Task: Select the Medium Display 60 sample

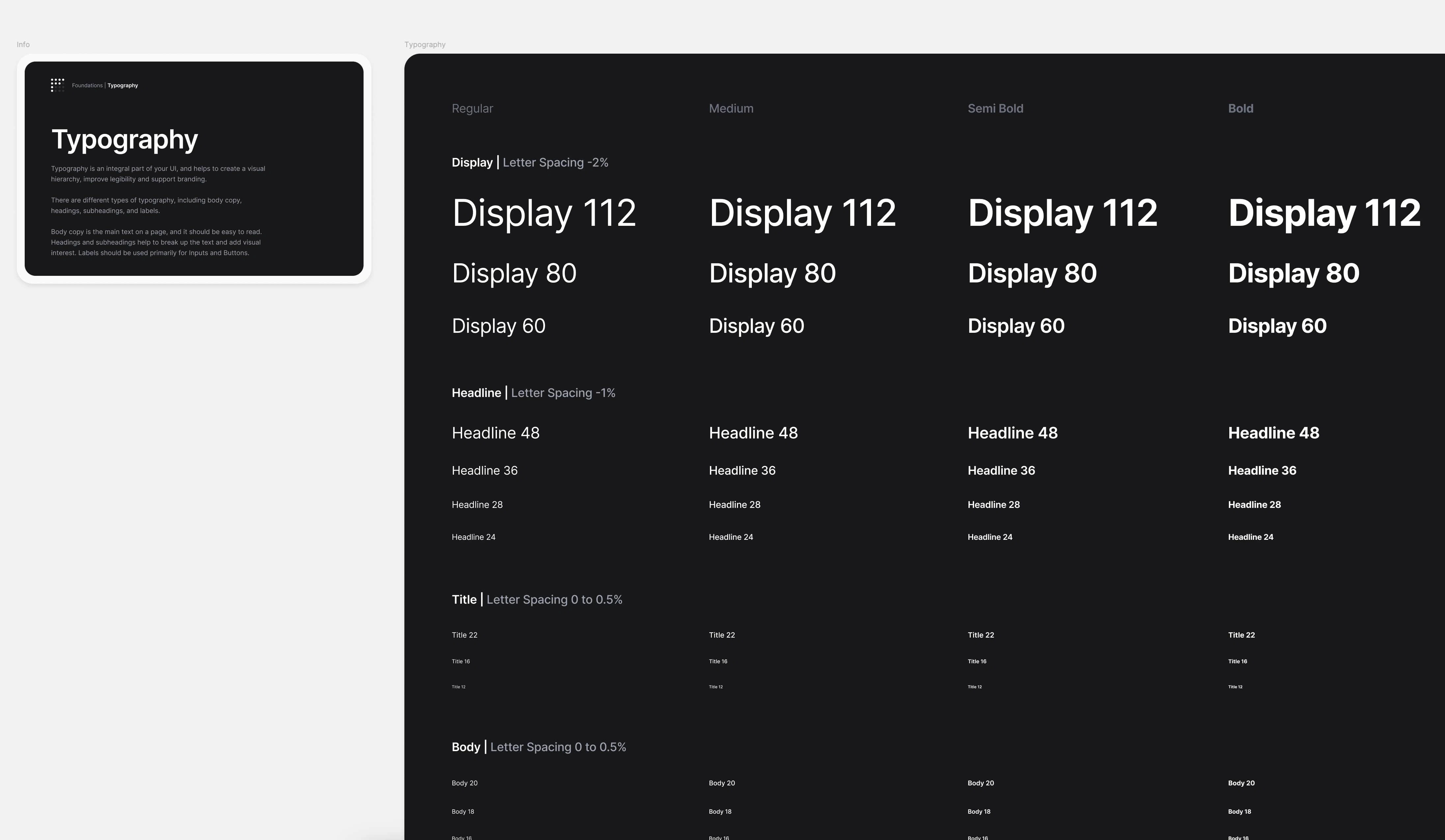Action: point(756,326)
